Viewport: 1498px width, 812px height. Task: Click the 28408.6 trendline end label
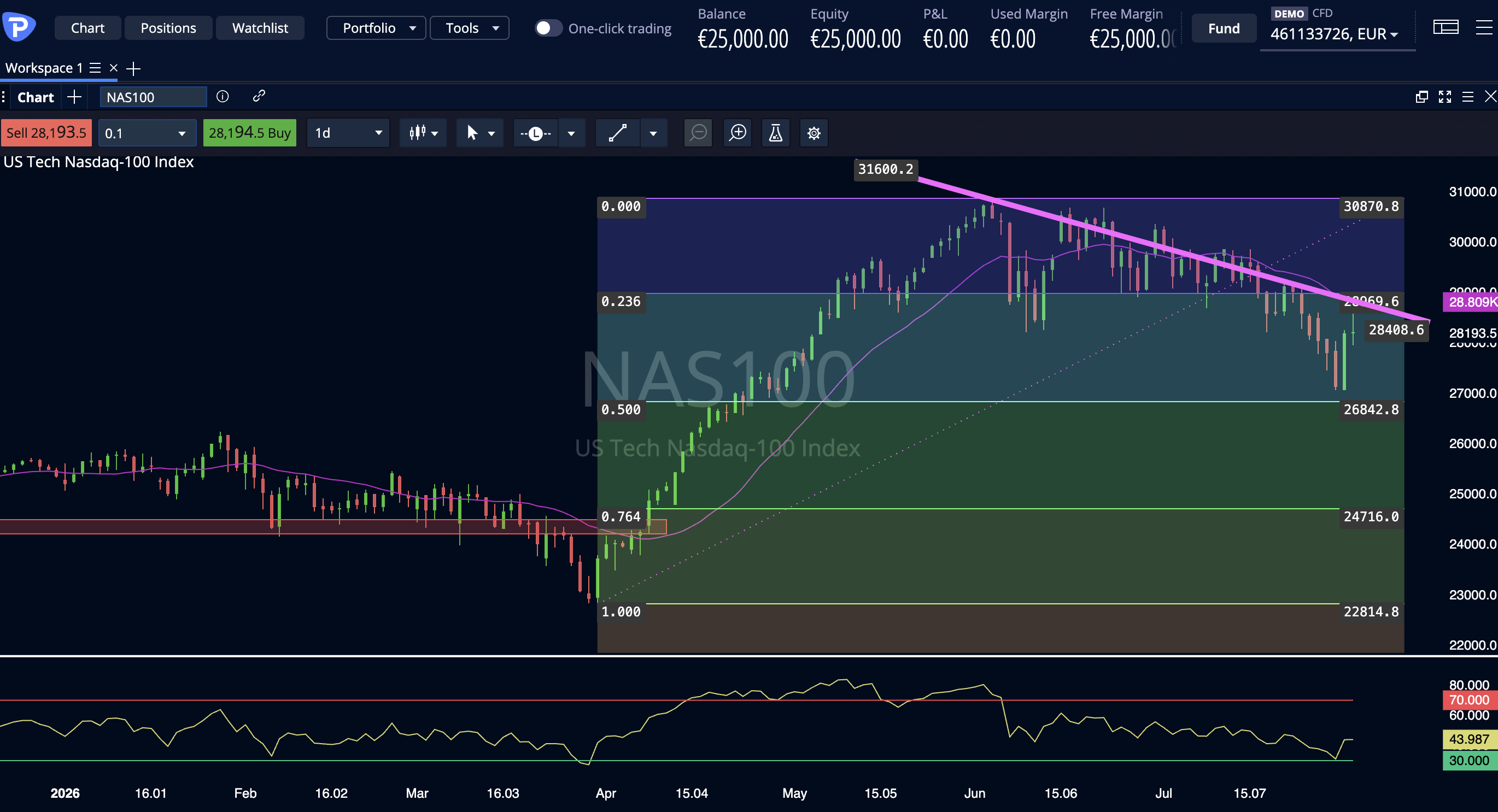[x=1396, y=330]
